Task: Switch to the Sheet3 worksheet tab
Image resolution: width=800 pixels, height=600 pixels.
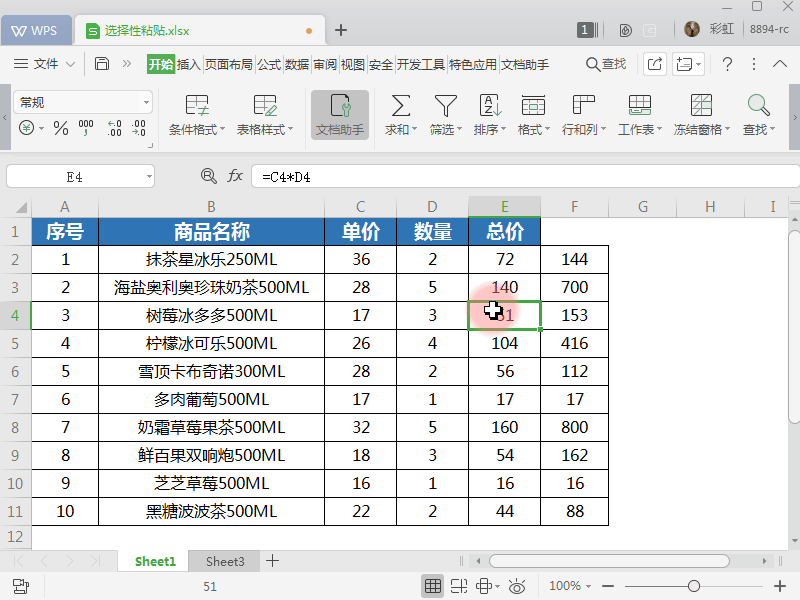Action: point(223,561)
